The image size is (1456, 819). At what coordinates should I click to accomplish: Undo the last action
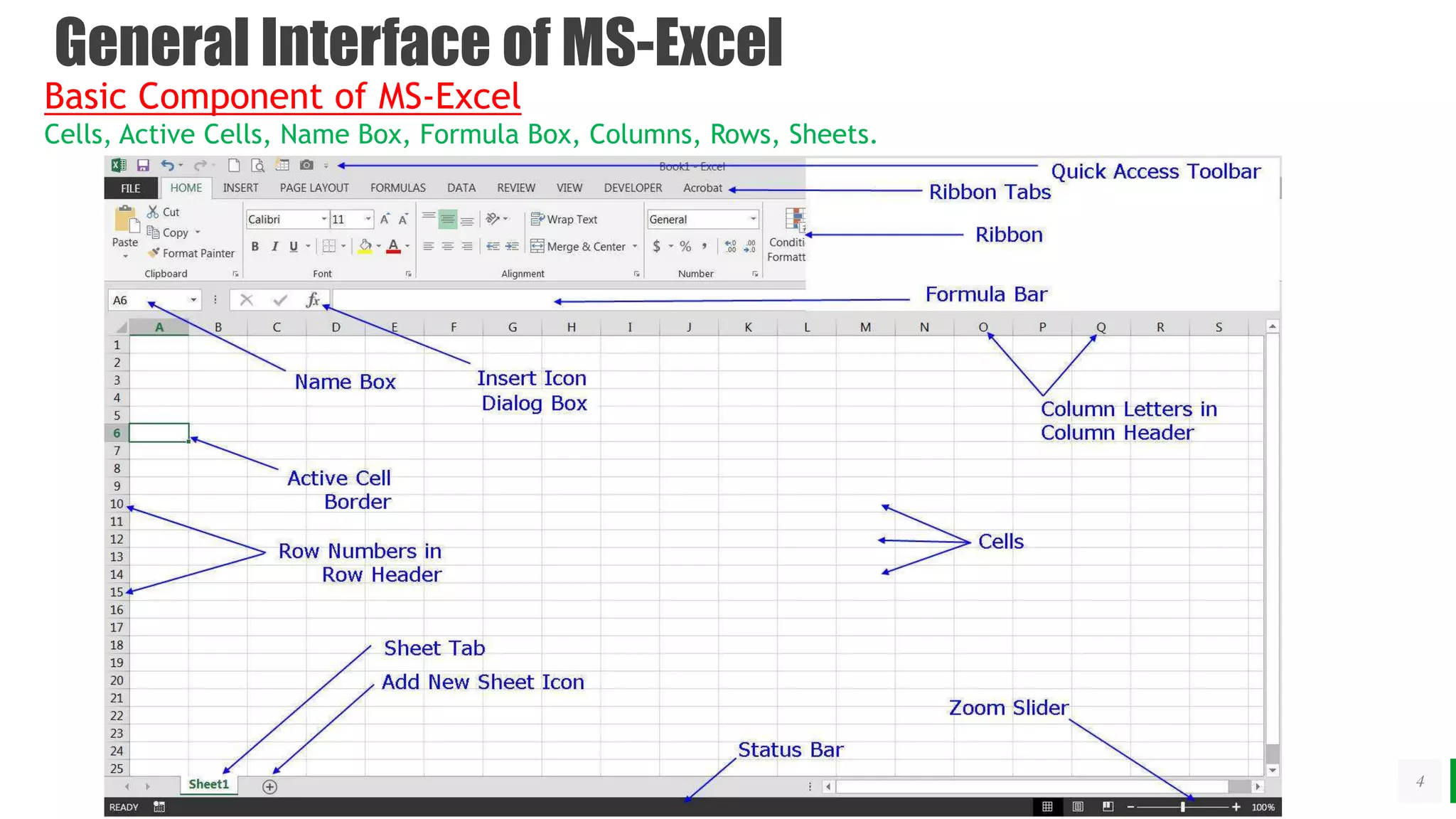tap(167, 166)
